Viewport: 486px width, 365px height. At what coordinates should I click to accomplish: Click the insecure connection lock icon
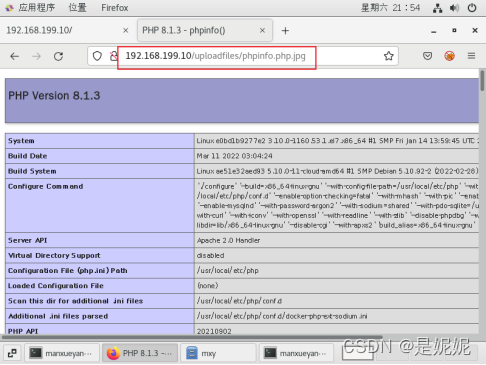point(114,56)
